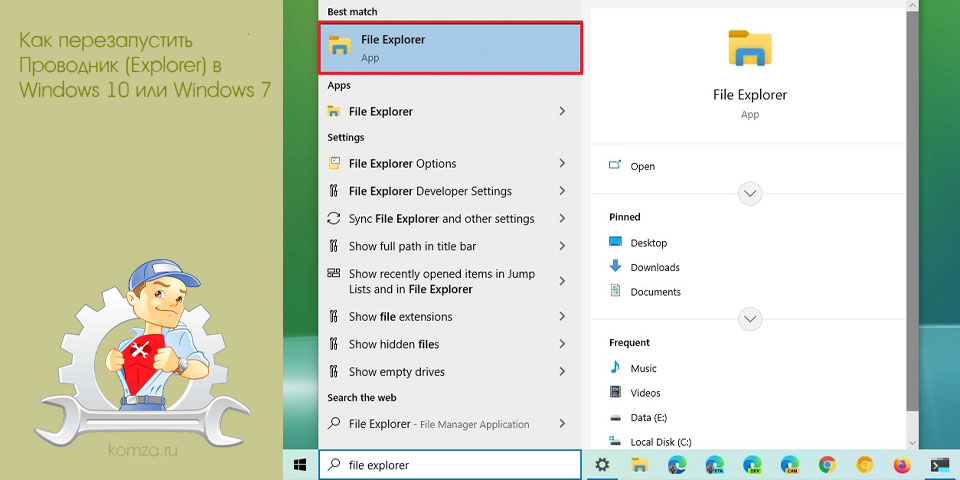Screen dimensions: 960x480
Task: Launch Edge Canary from the taskbar
Action: point(790,465)
